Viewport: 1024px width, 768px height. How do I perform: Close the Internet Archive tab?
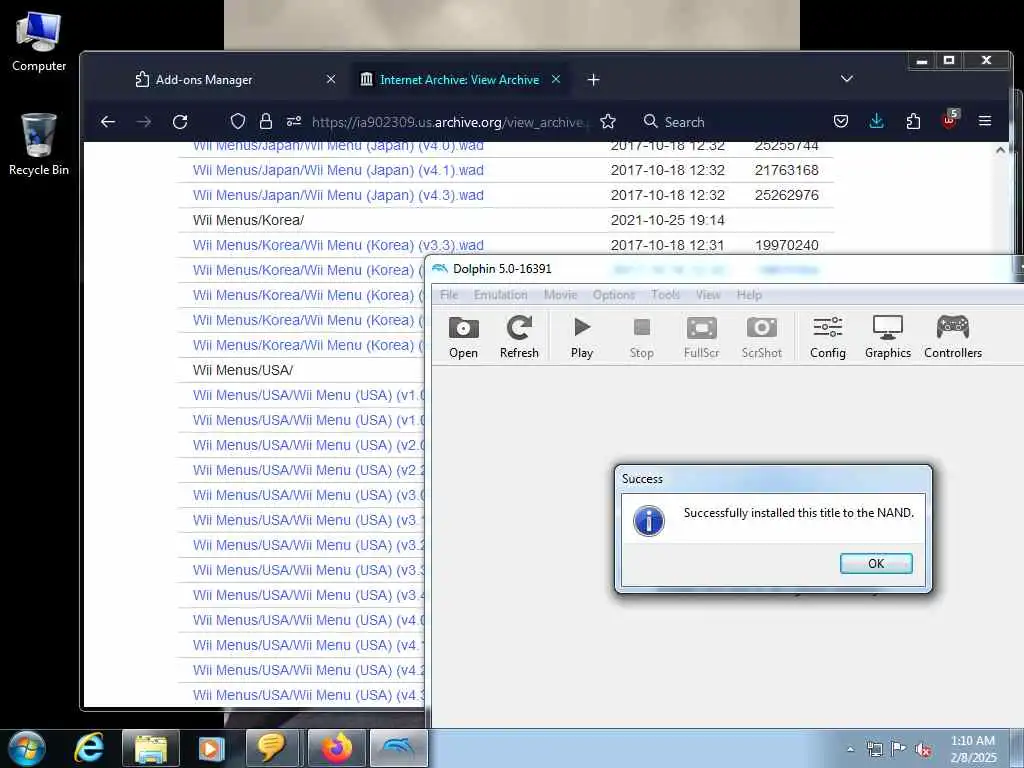556,79
